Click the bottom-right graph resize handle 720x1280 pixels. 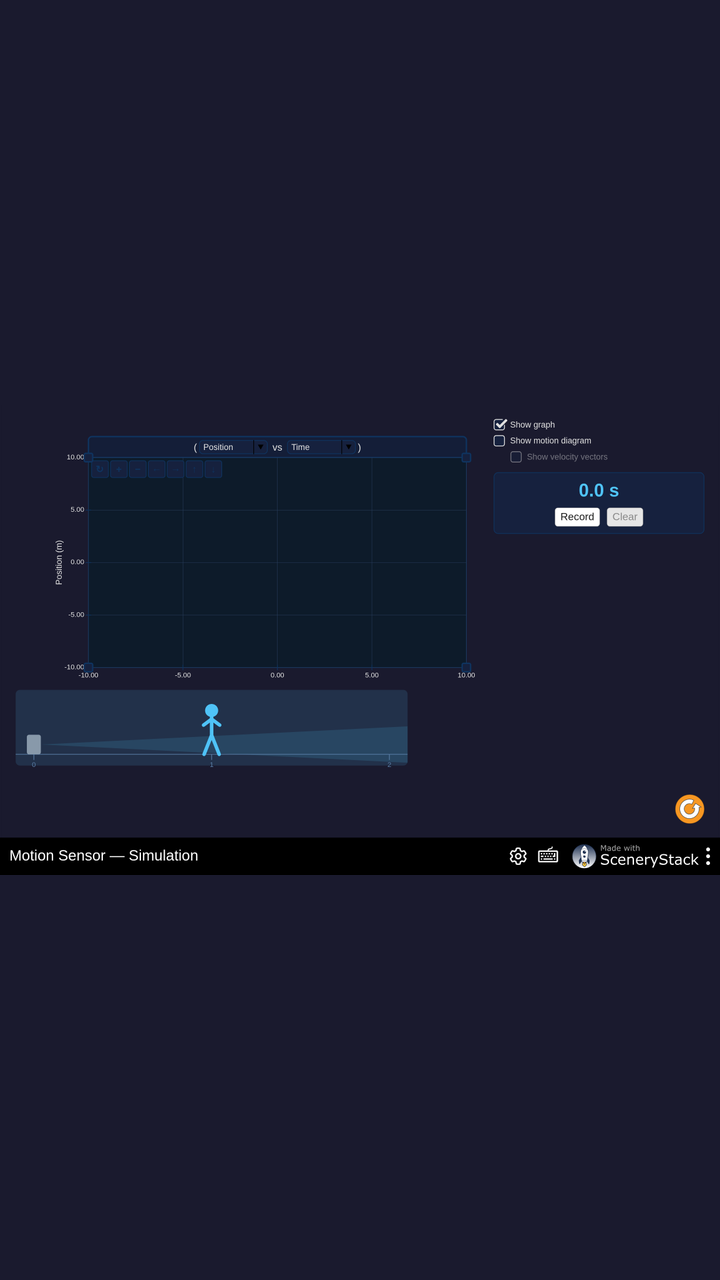[466, 667]
